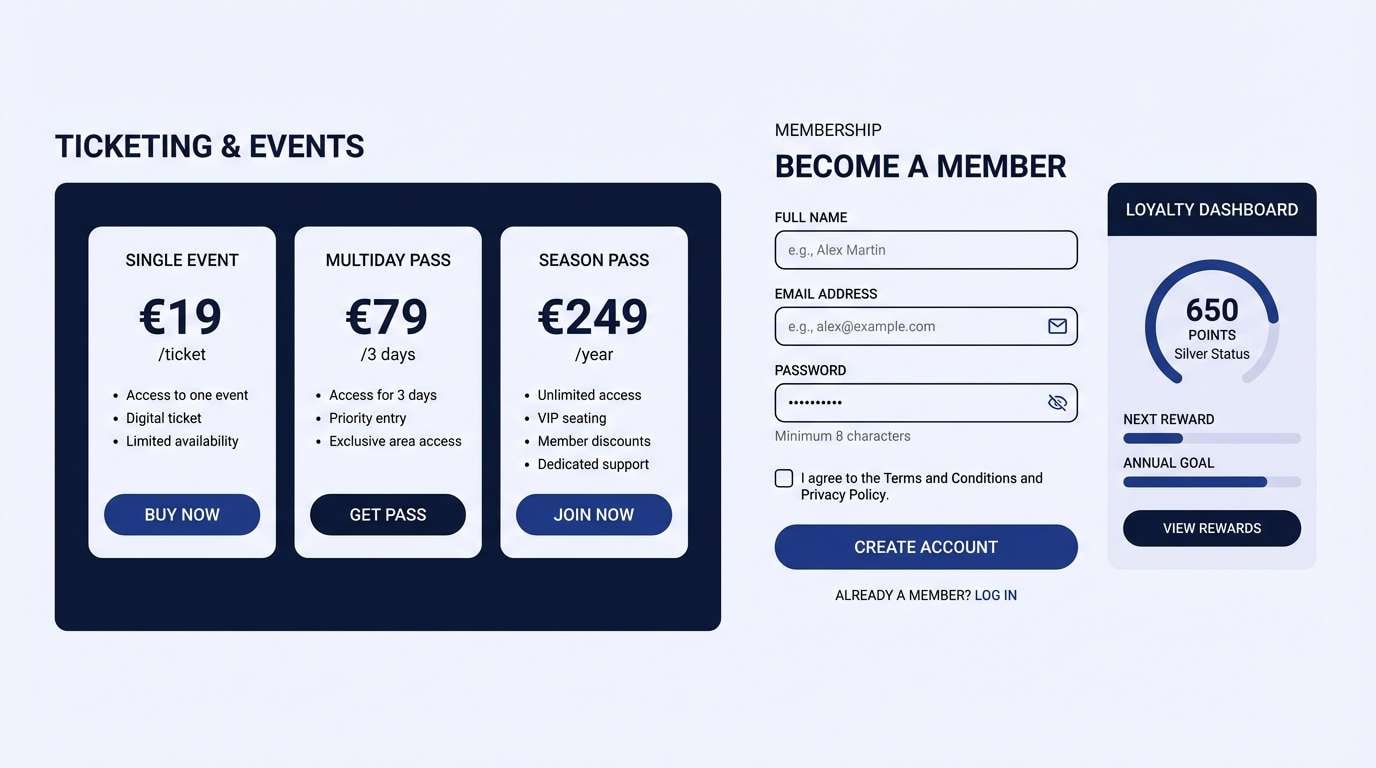Open VIEW REWARDS in Loyalty Dashboard
Viewport: 1376px width, 768px height.
tap(1211, 527)
